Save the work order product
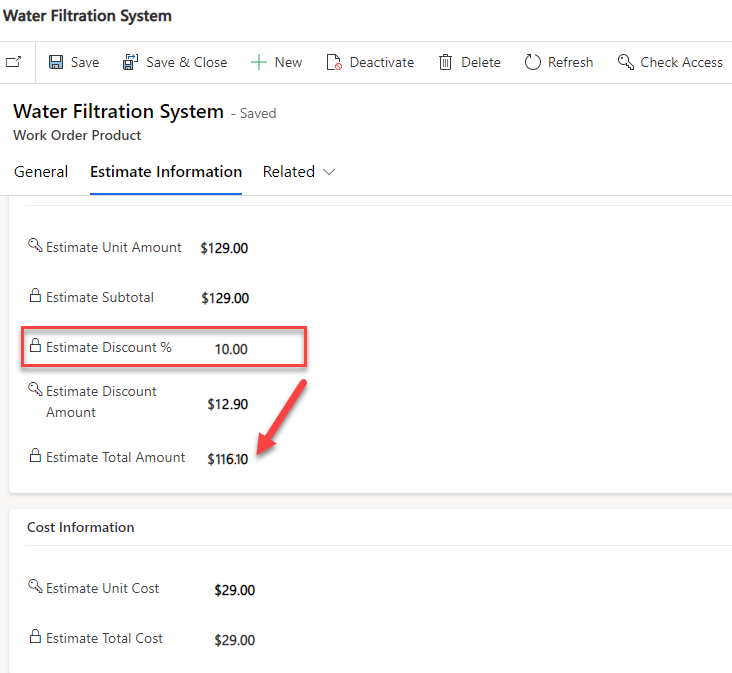The height and width of the screenshot is (673, 732). pos(74,62)
